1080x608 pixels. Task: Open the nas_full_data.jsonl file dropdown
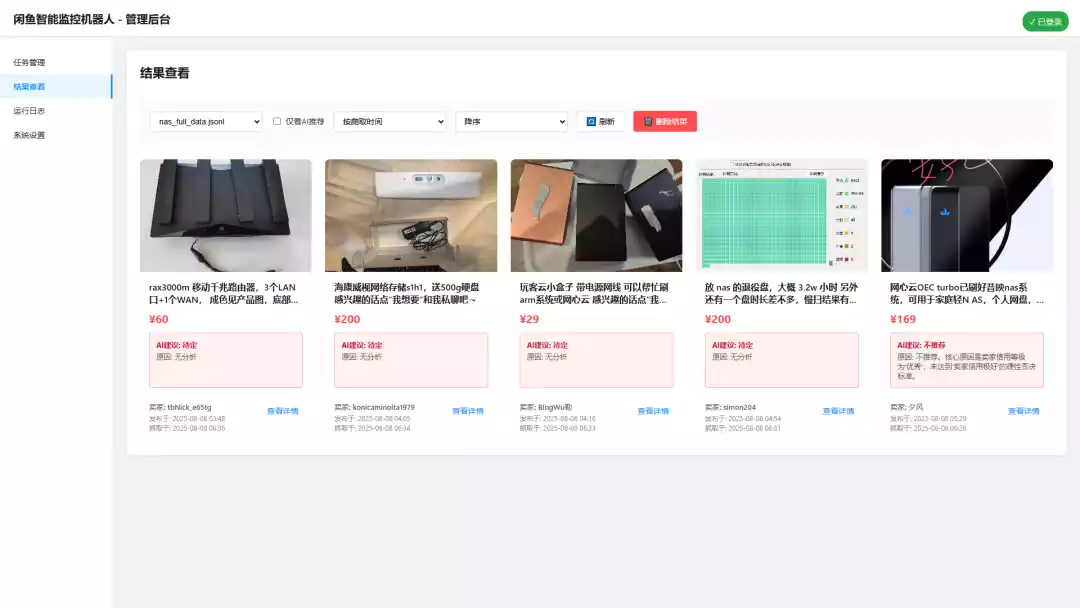click(206, 122)
